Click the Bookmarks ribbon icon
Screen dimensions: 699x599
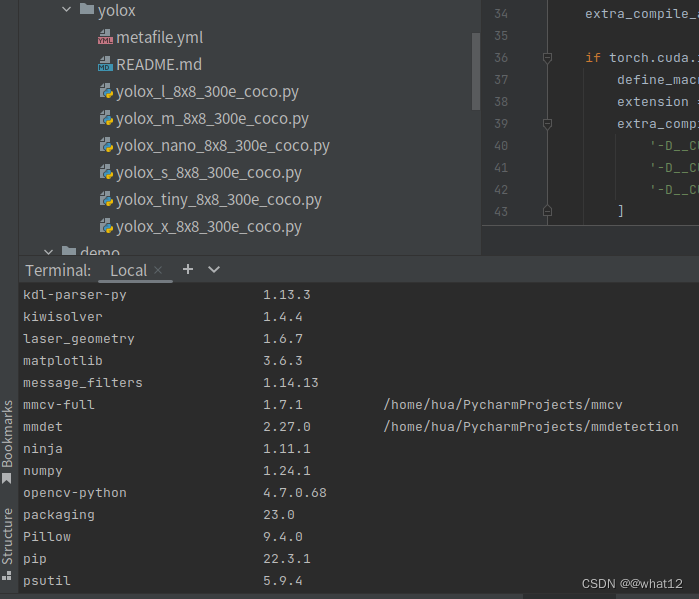(x=7, y=479)
